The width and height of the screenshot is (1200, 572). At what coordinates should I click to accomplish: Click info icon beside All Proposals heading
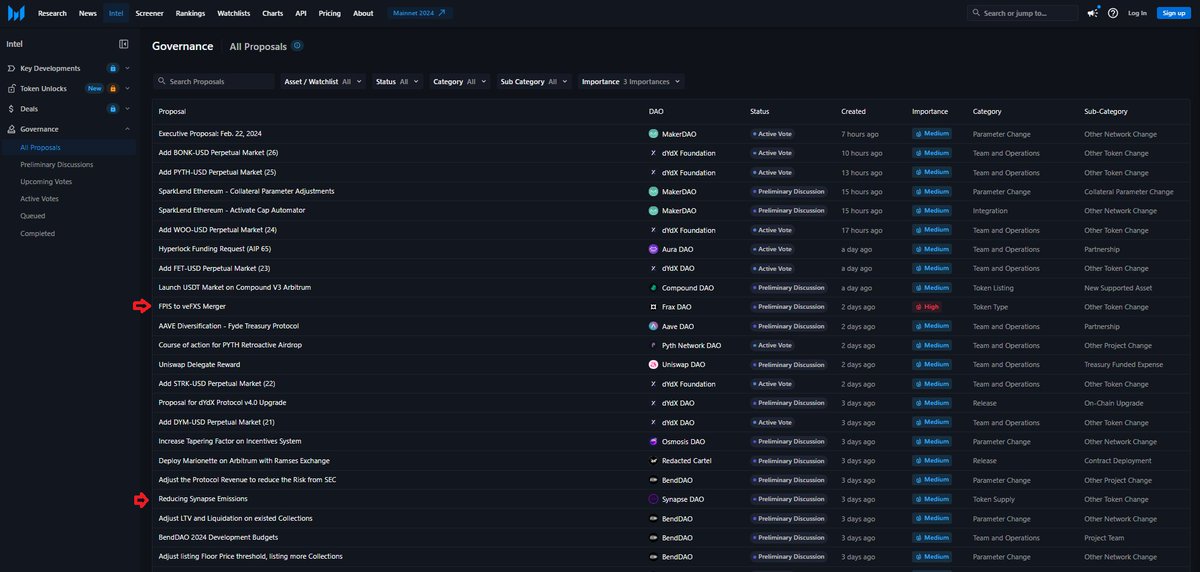(297, 46)
